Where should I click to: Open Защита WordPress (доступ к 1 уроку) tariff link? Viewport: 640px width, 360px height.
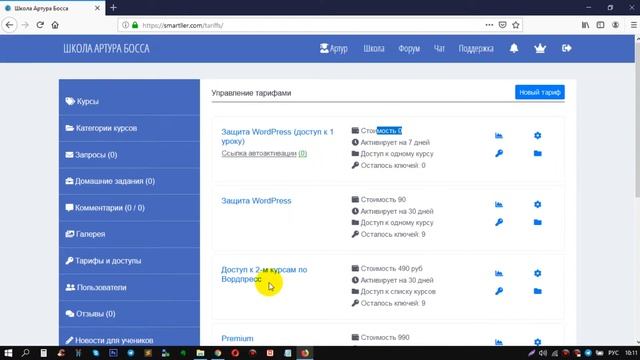[x=277, y=136]
